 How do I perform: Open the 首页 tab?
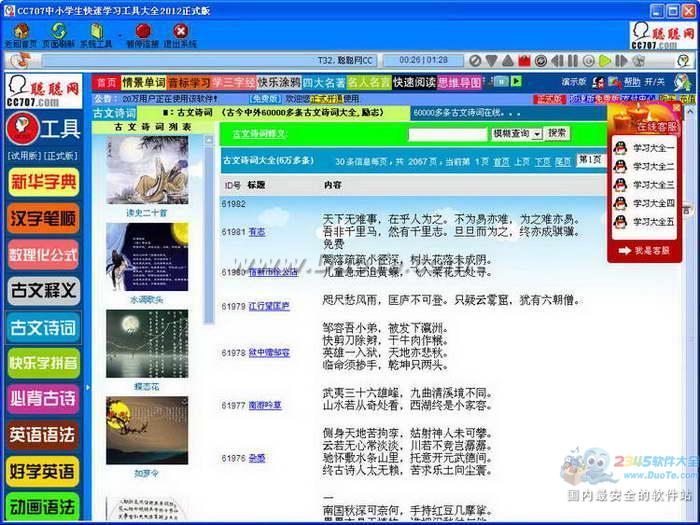click(x=107, y=82)
